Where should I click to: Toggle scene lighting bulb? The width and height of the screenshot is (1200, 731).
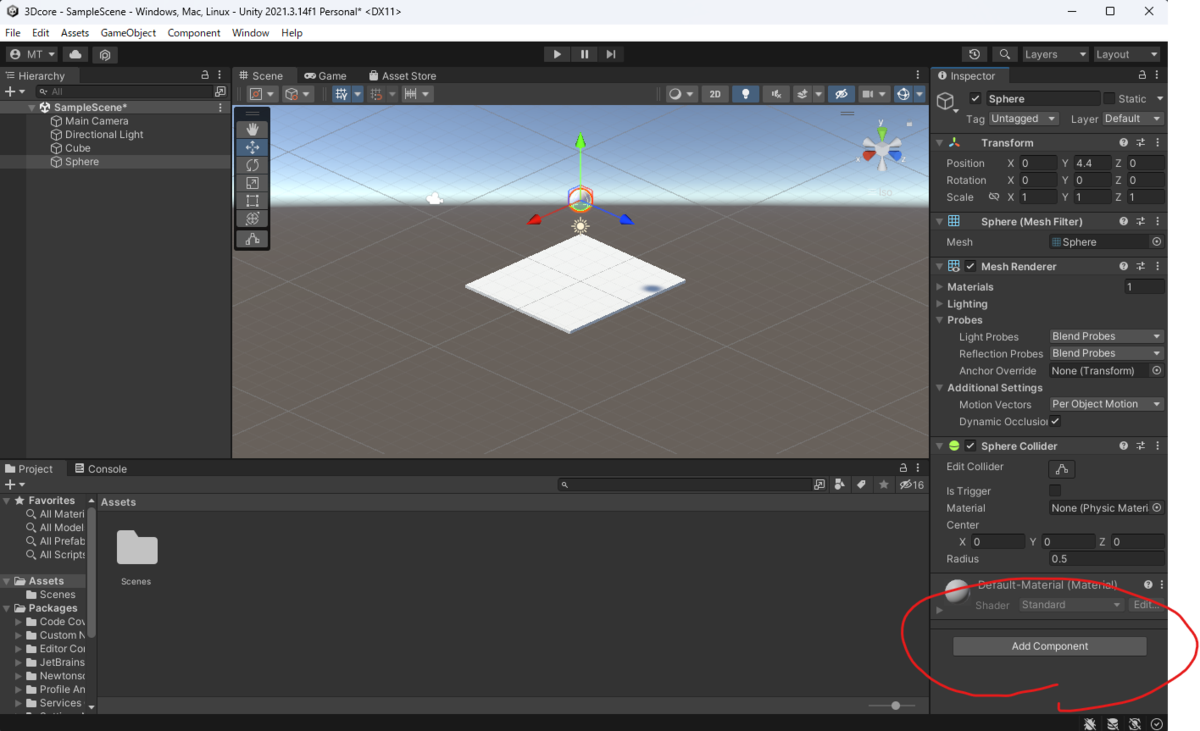pos(745,94)
